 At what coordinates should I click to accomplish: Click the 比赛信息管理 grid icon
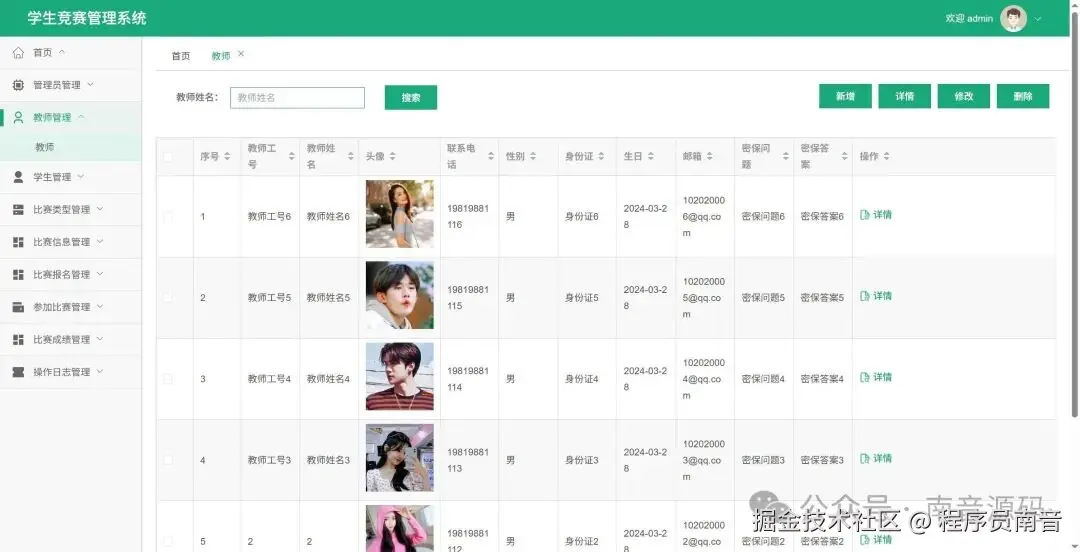(x=19, y=242)
